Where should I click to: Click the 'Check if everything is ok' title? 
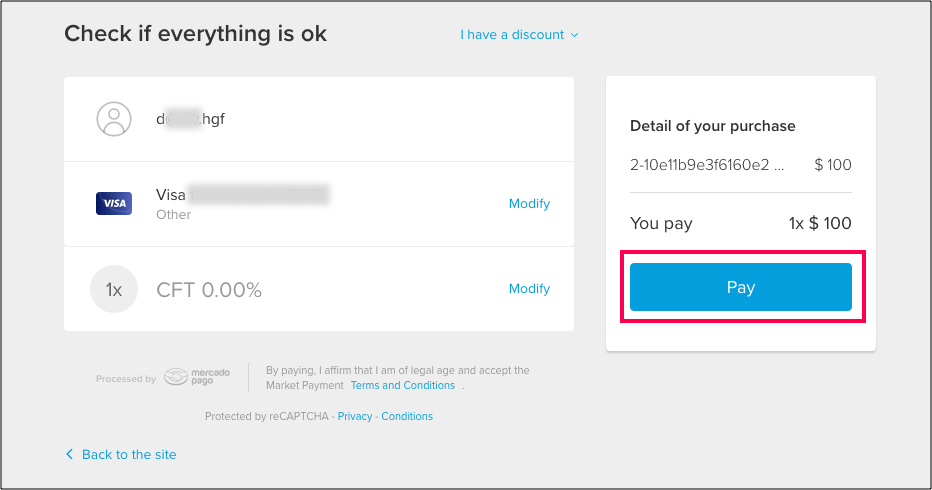pos(196,34)
